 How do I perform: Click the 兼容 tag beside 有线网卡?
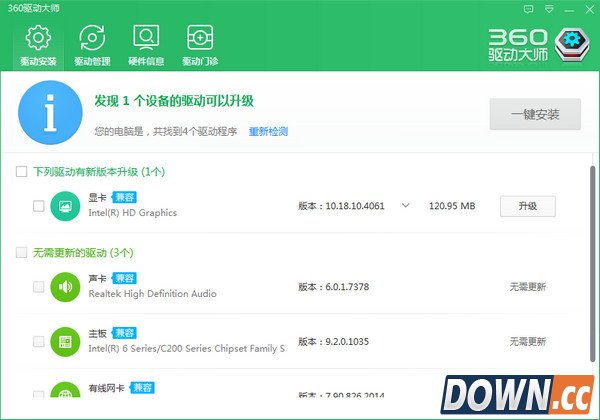(x=142, y=387)
